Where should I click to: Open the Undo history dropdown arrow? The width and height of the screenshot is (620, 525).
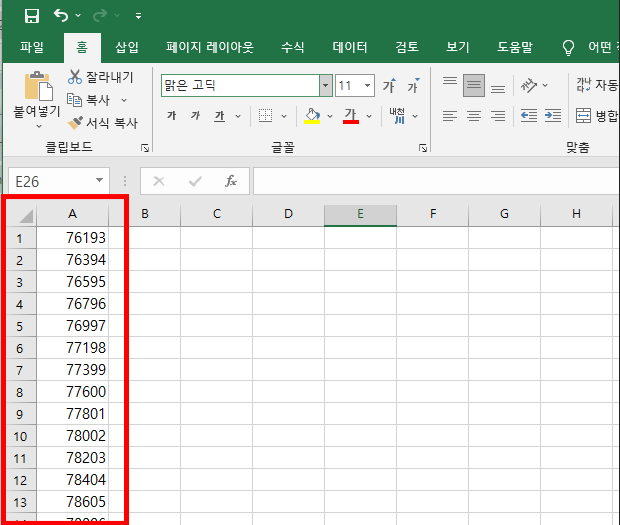[x=78, y=15]
